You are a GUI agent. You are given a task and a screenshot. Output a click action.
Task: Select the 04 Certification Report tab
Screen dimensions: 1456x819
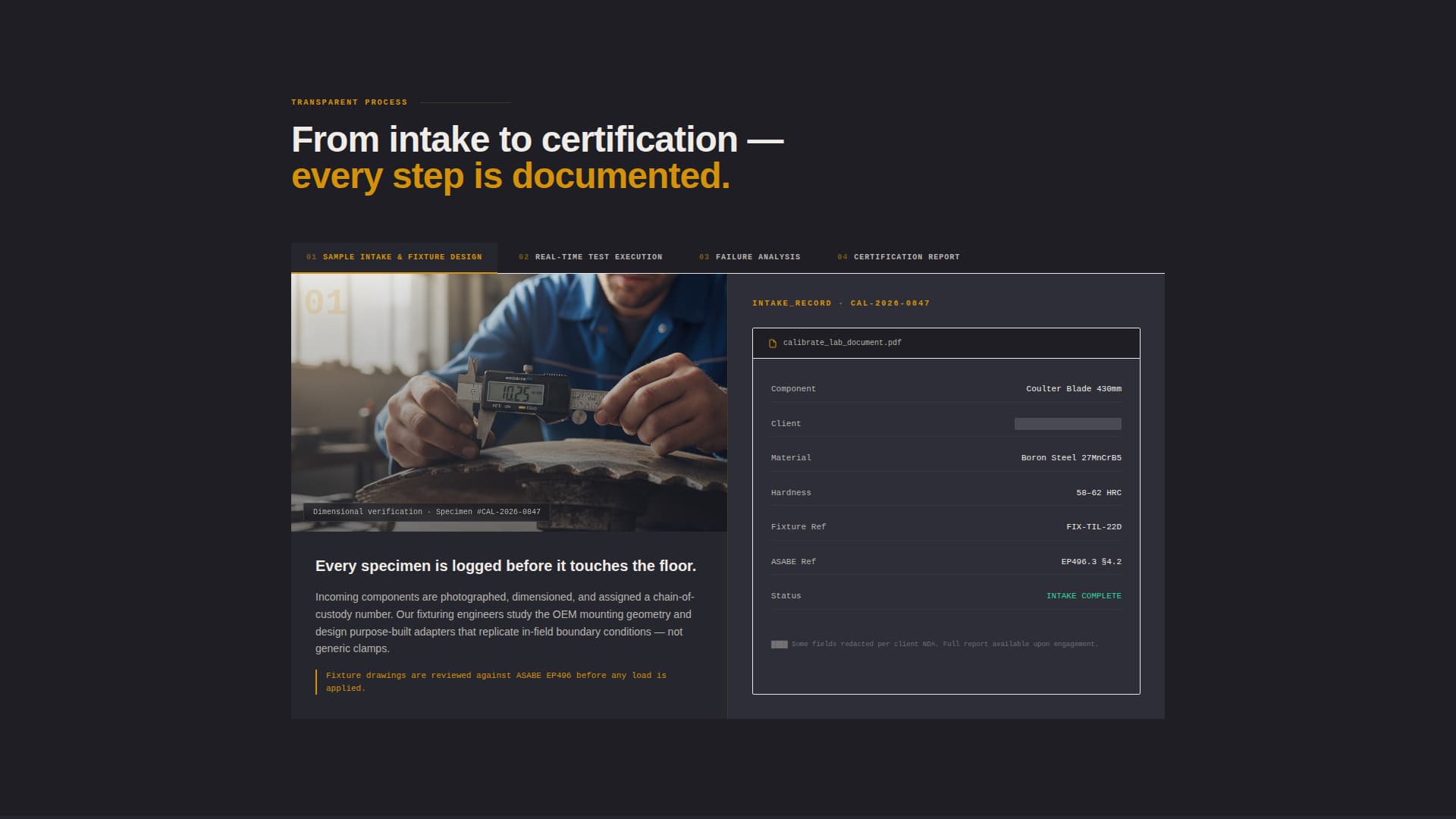899,256
